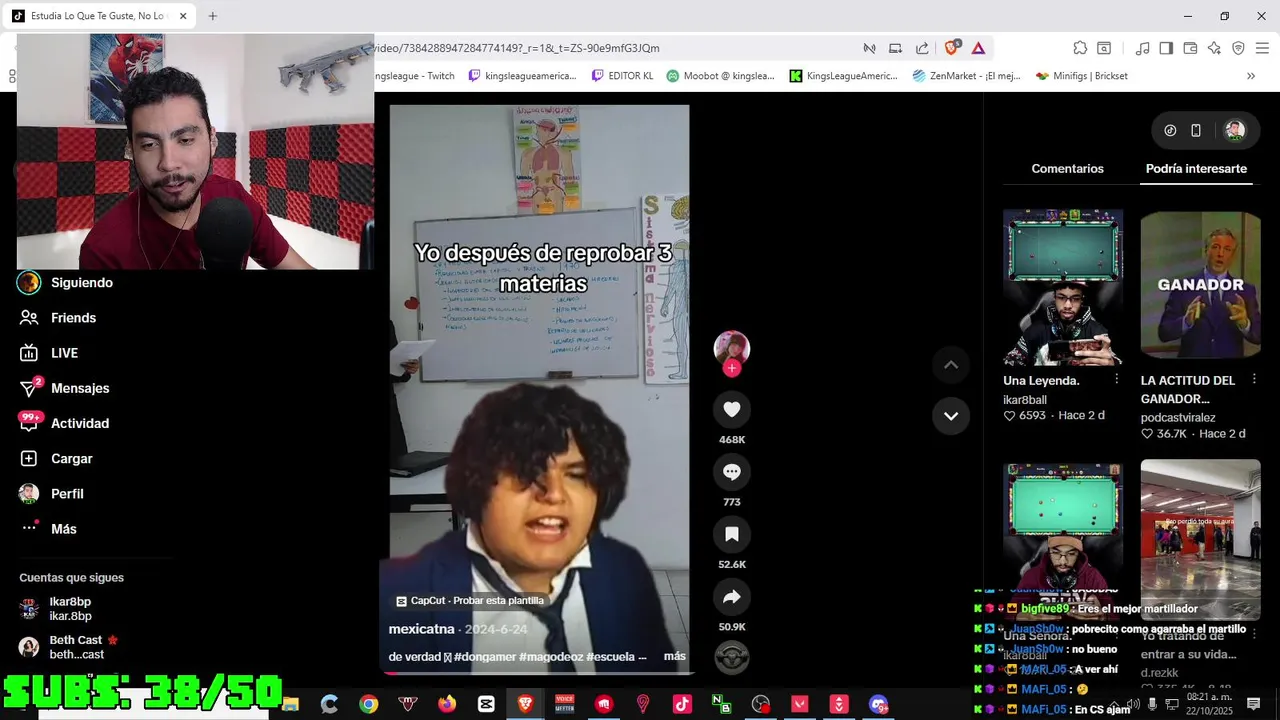Click CapCut 'Probar esta plantilla' link
The height and width of the screenshot is (720, 1280).
(470, 601)
